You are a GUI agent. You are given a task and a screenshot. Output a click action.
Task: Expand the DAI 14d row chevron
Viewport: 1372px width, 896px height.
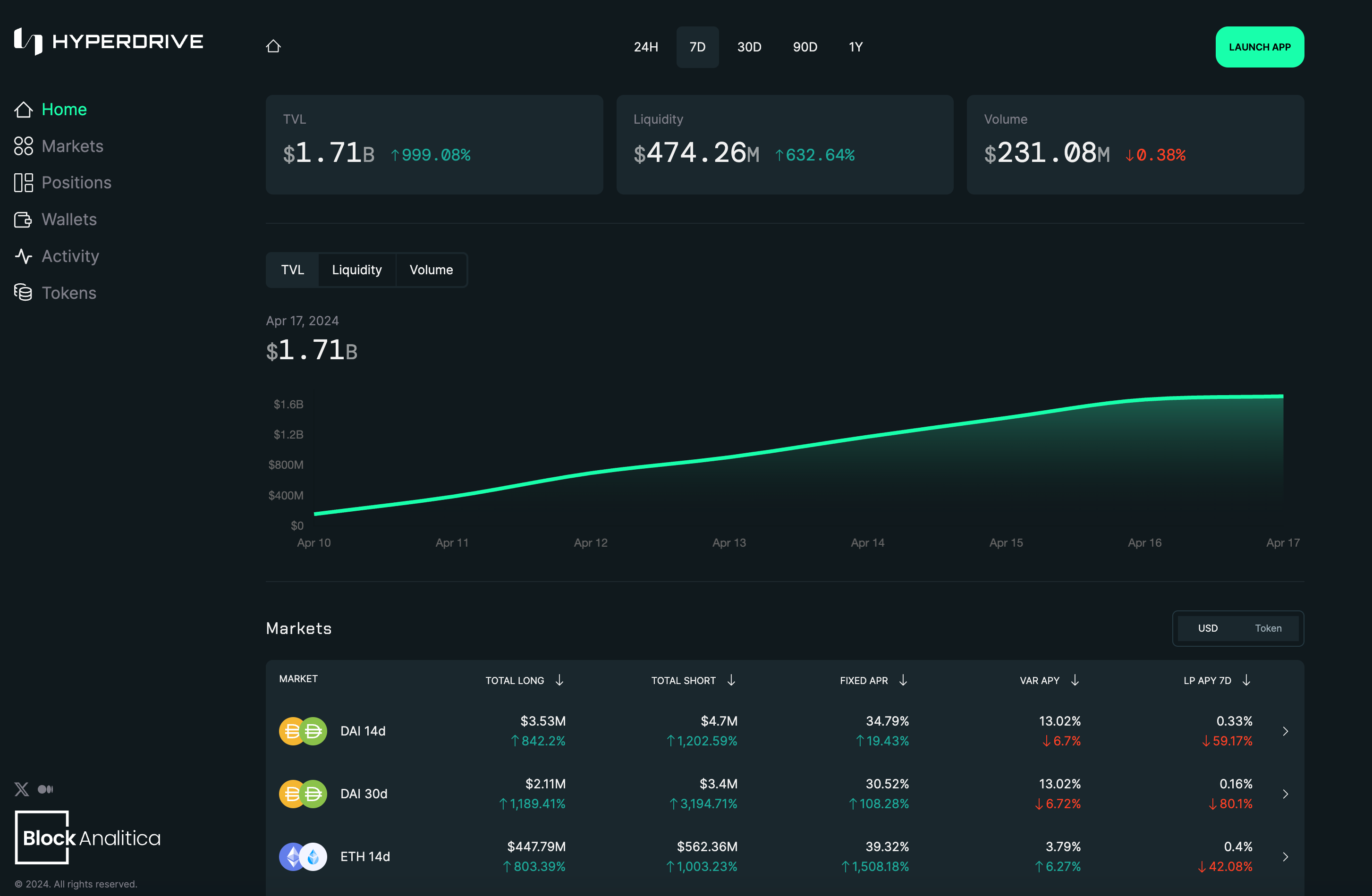point(1285,731)
